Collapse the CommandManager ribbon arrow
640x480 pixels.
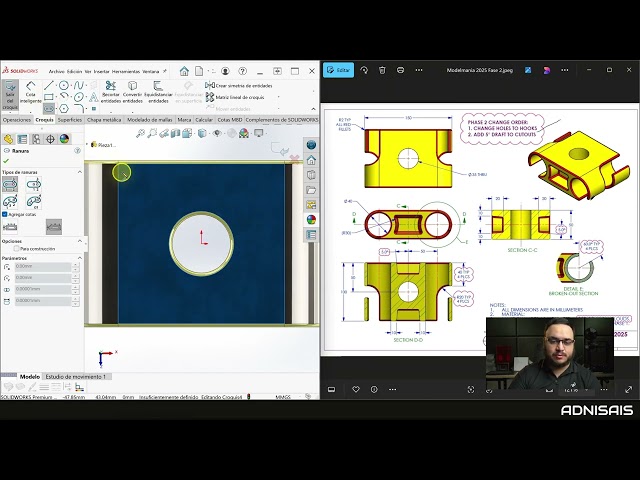click(x=313, y=109)
